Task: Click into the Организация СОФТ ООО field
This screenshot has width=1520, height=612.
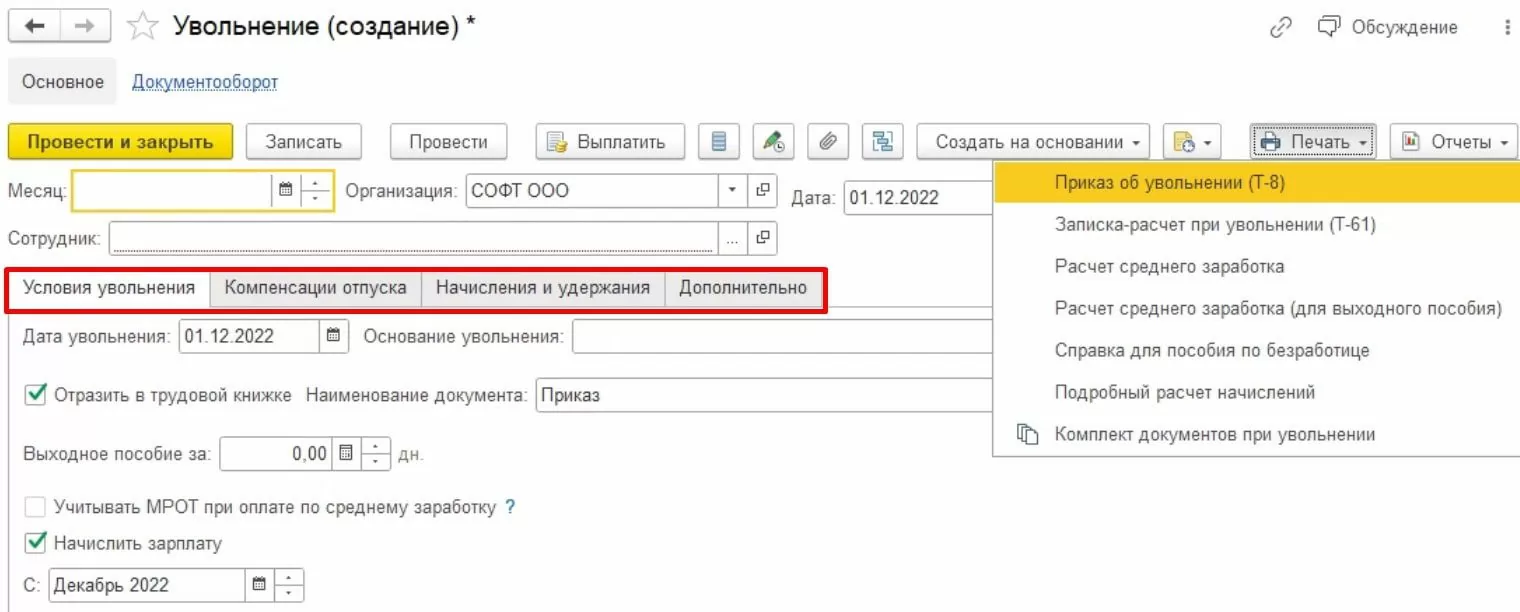Action: point(592,190)
